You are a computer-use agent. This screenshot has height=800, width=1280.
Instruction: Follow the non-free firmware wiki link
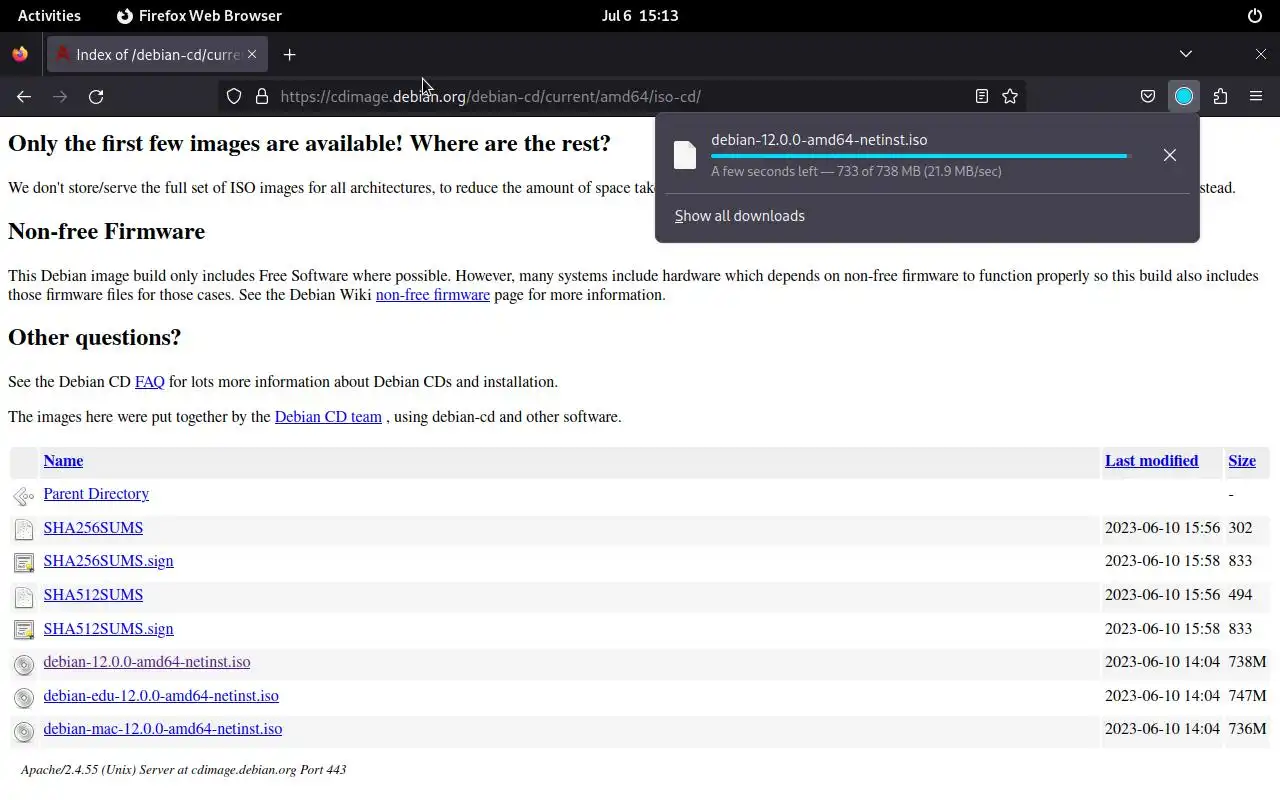click(x=433, y=295)
